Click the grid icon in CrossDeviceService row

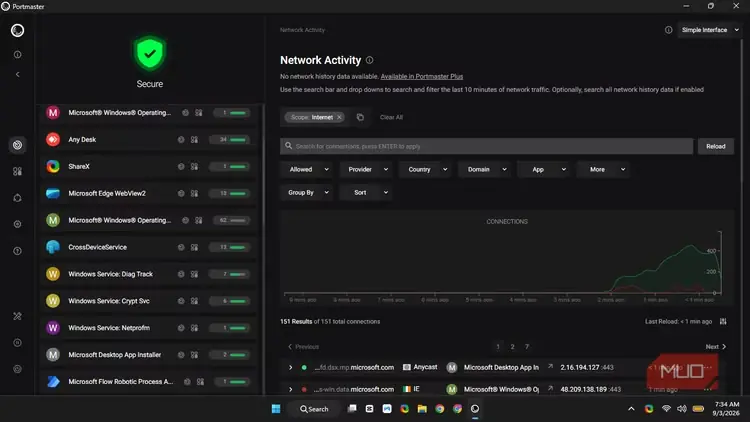(194, 247)
